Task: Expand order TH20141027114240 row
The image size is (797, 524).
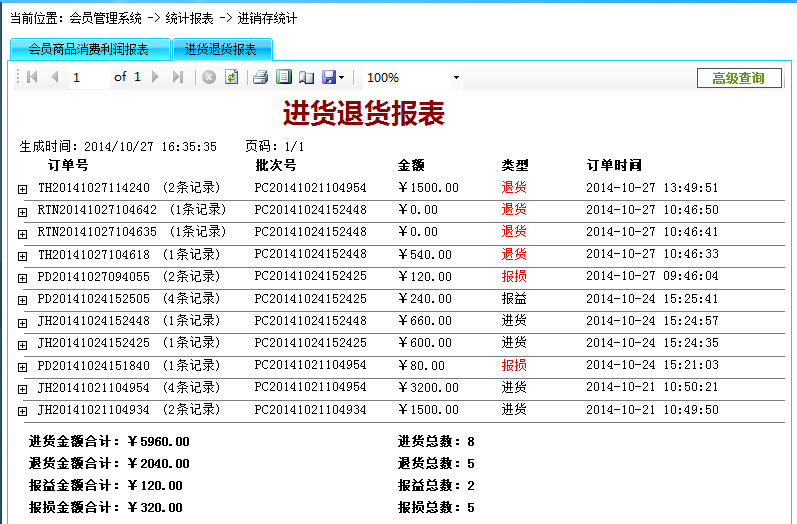Action: pyautogui.click(x=22, y=188)
